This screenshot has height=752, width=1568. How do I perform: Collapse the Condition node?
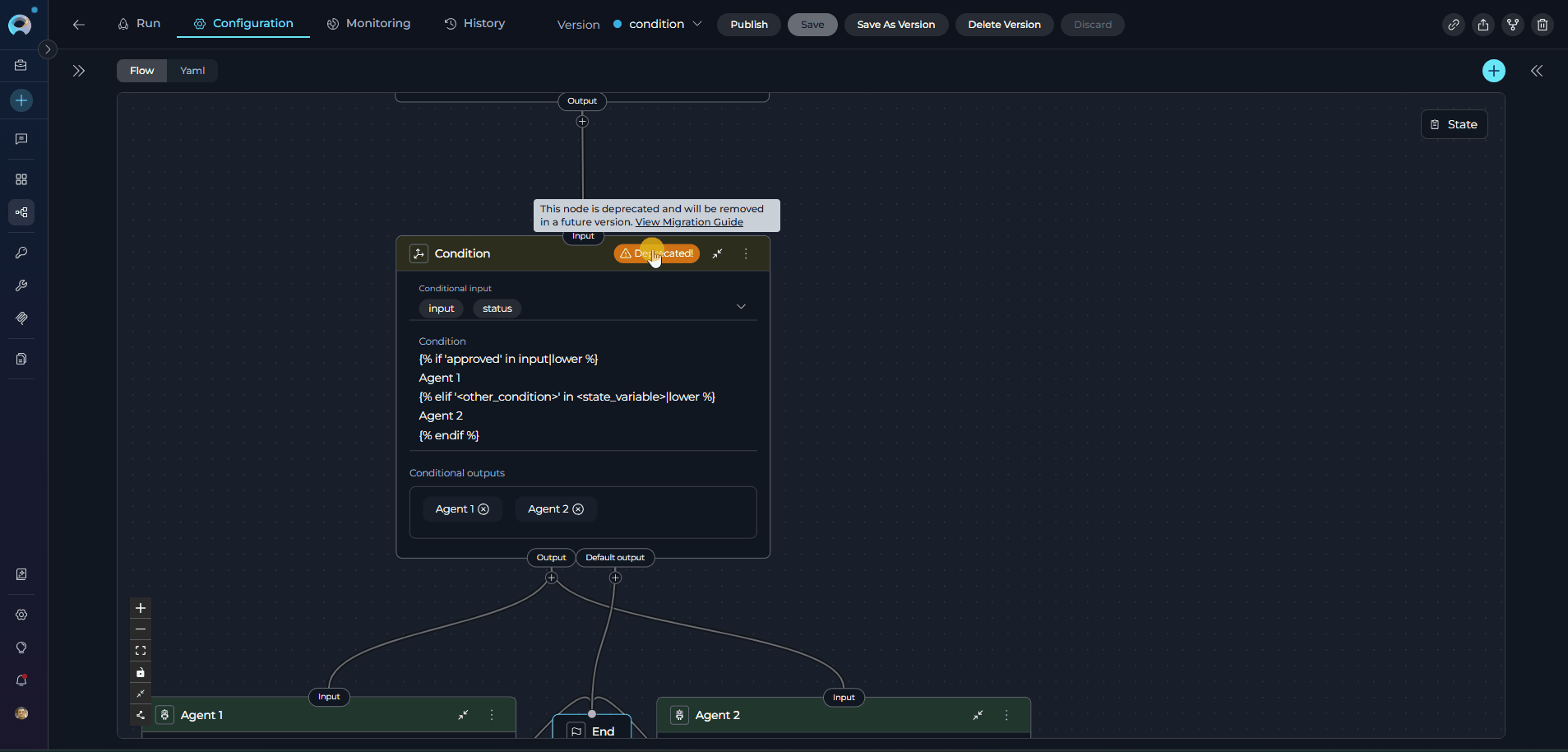pos(717,253)
